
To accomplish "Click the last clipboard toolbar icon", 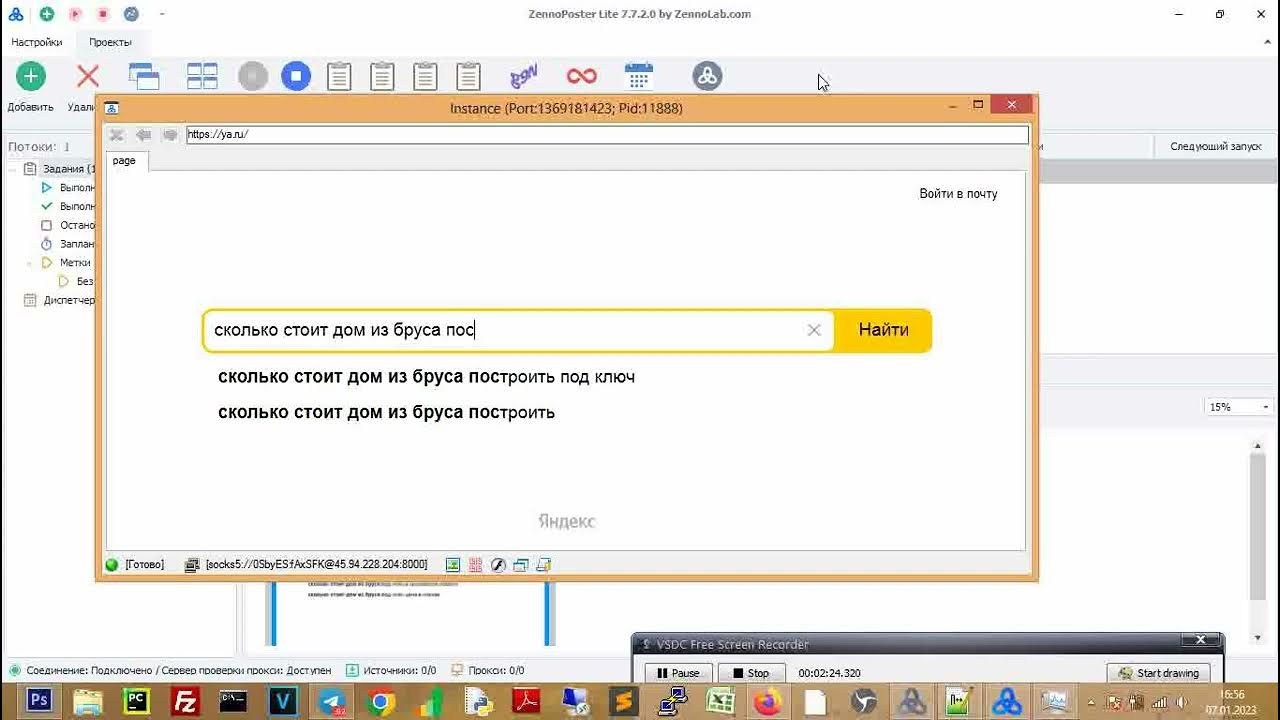I will (468, 76).
